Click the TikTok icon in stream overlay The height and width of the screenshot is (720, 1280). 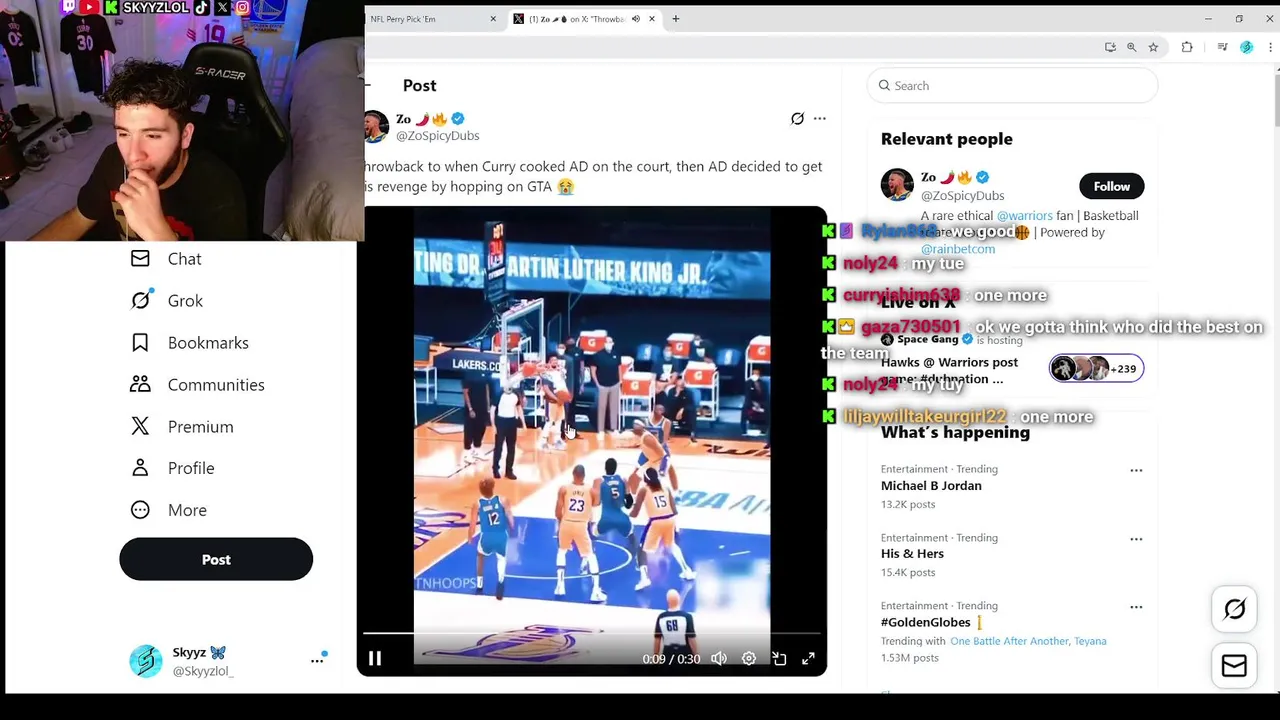(x=201, y=7)
